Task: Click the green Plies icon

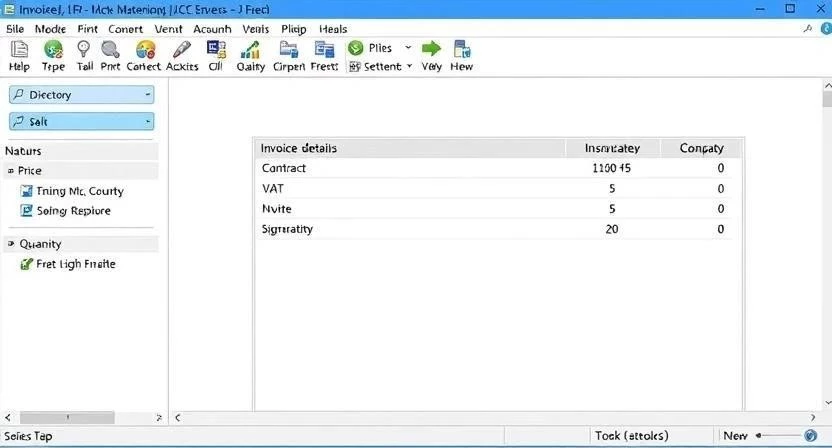Action: click(356, 48)
